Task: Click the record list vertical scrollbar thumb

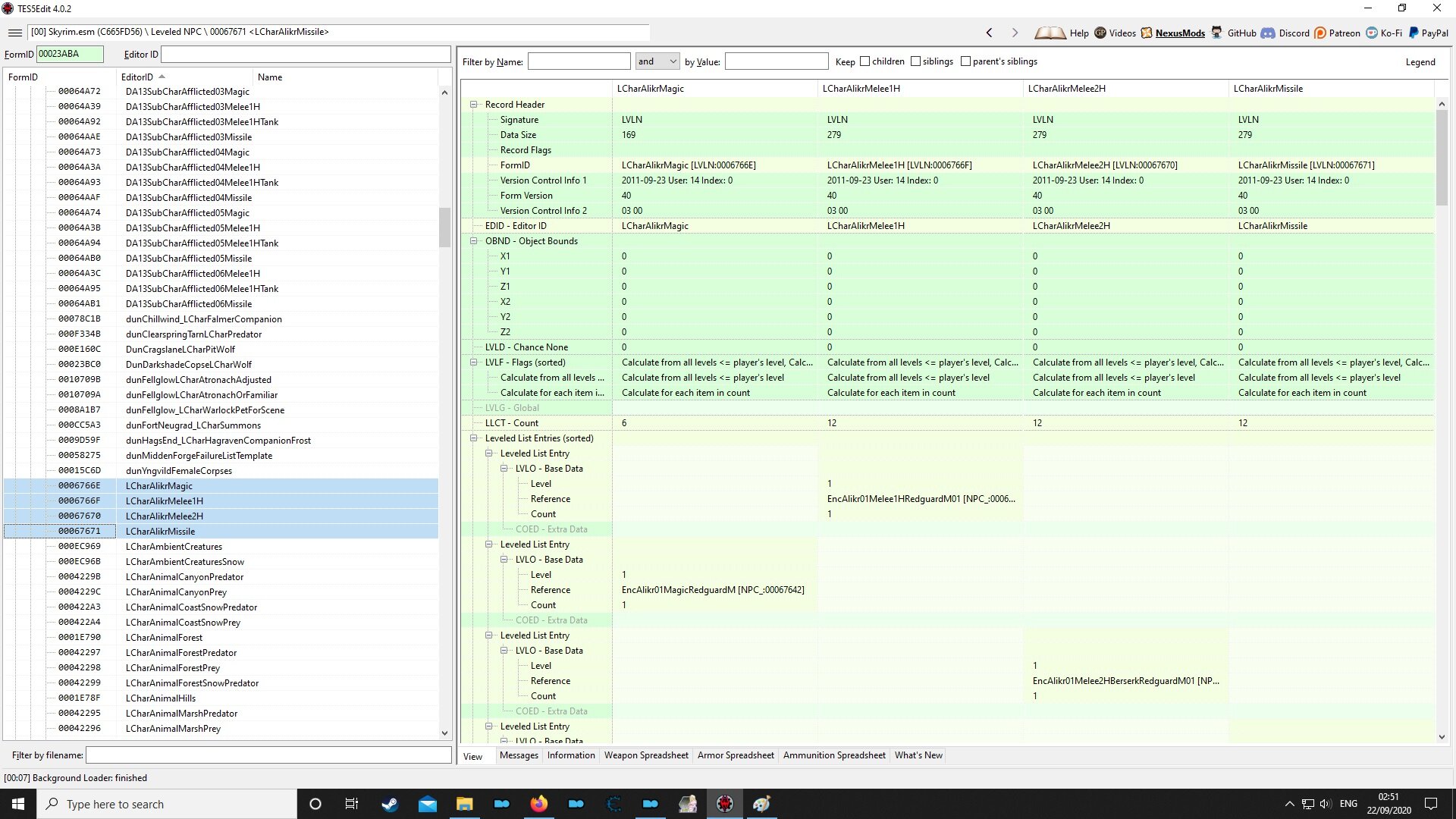Action: [444, 227]
